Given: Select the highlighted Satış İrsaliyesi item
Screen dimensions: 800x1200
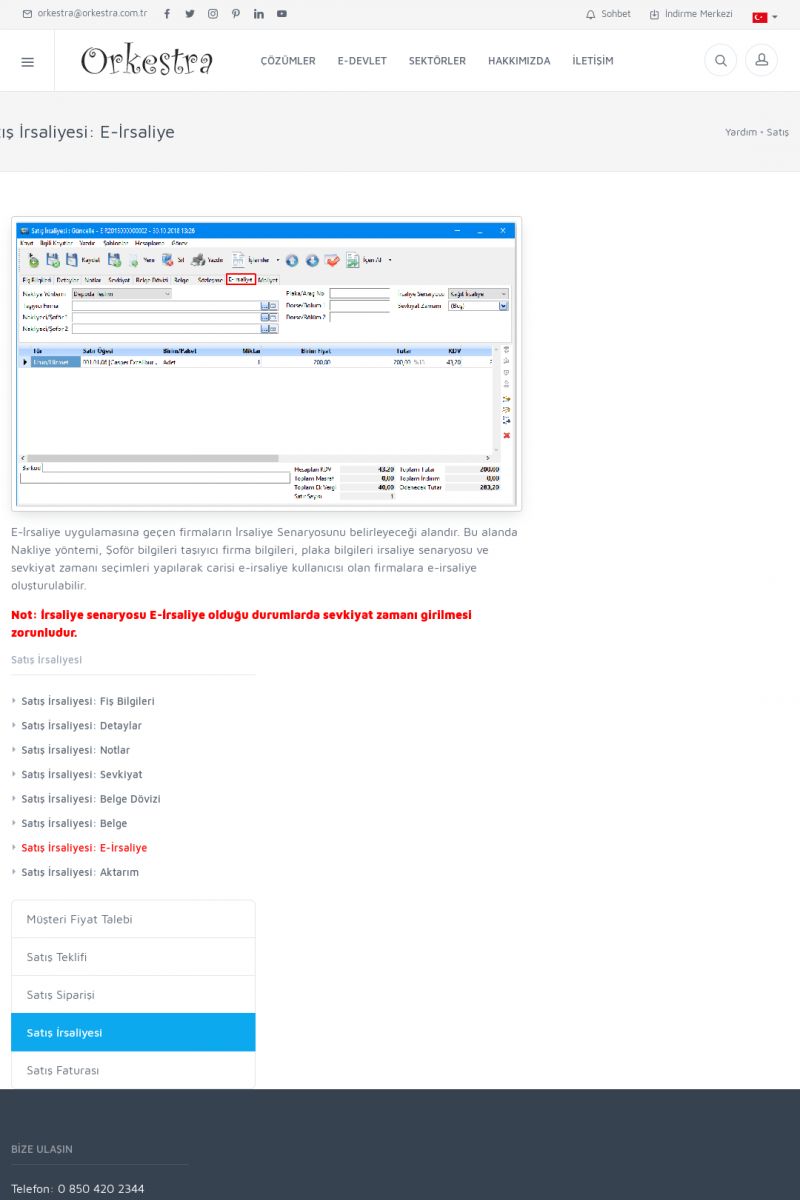Looking at the screenshot, I should tap(133, 1032).
